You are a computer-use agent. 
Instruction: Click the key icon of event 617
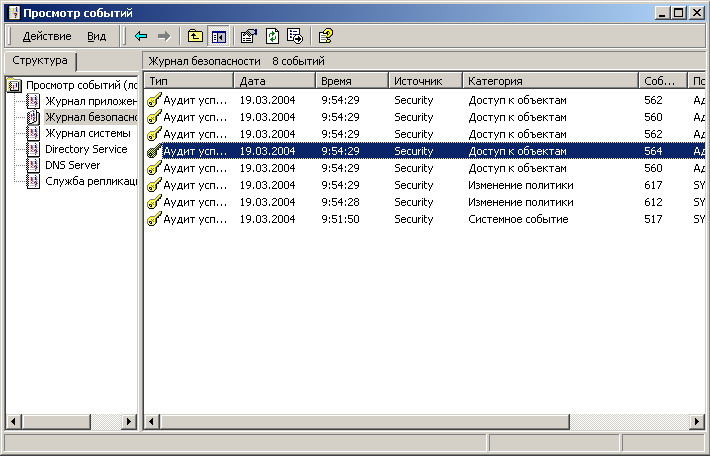pos(154,185)
